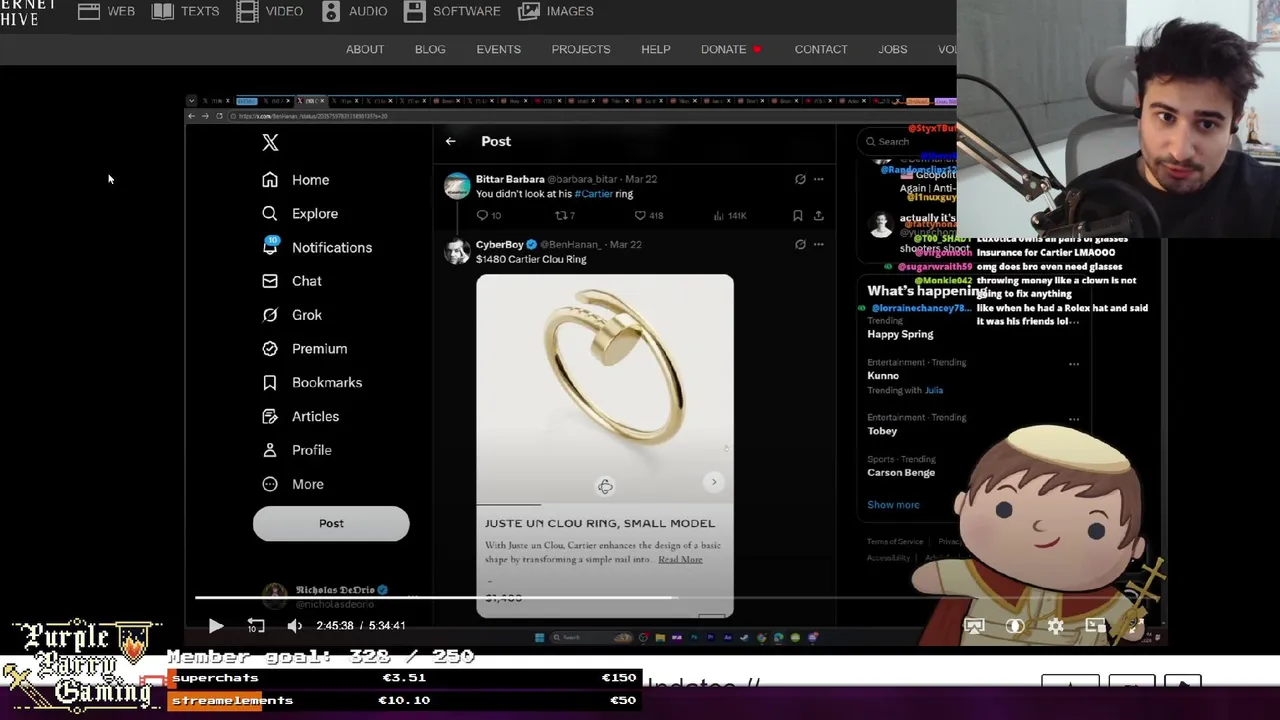
Task: Open the CONTACT page
Action: (821, 49)
